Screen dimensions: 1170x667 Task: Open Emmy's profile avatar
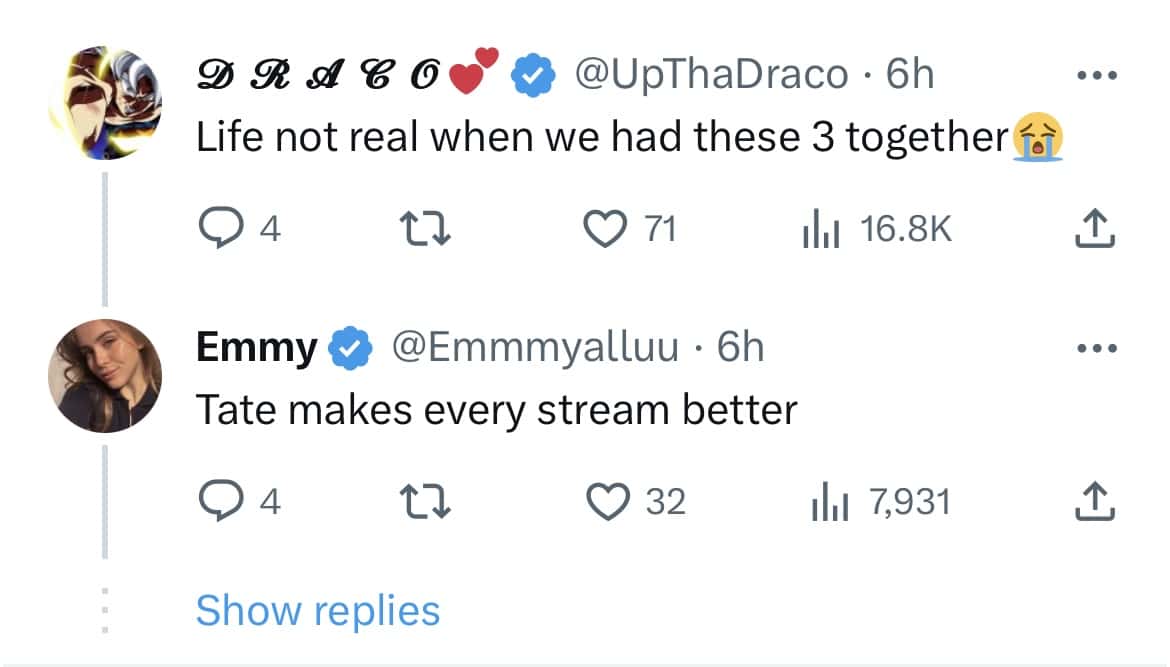(x=104, y=375)
